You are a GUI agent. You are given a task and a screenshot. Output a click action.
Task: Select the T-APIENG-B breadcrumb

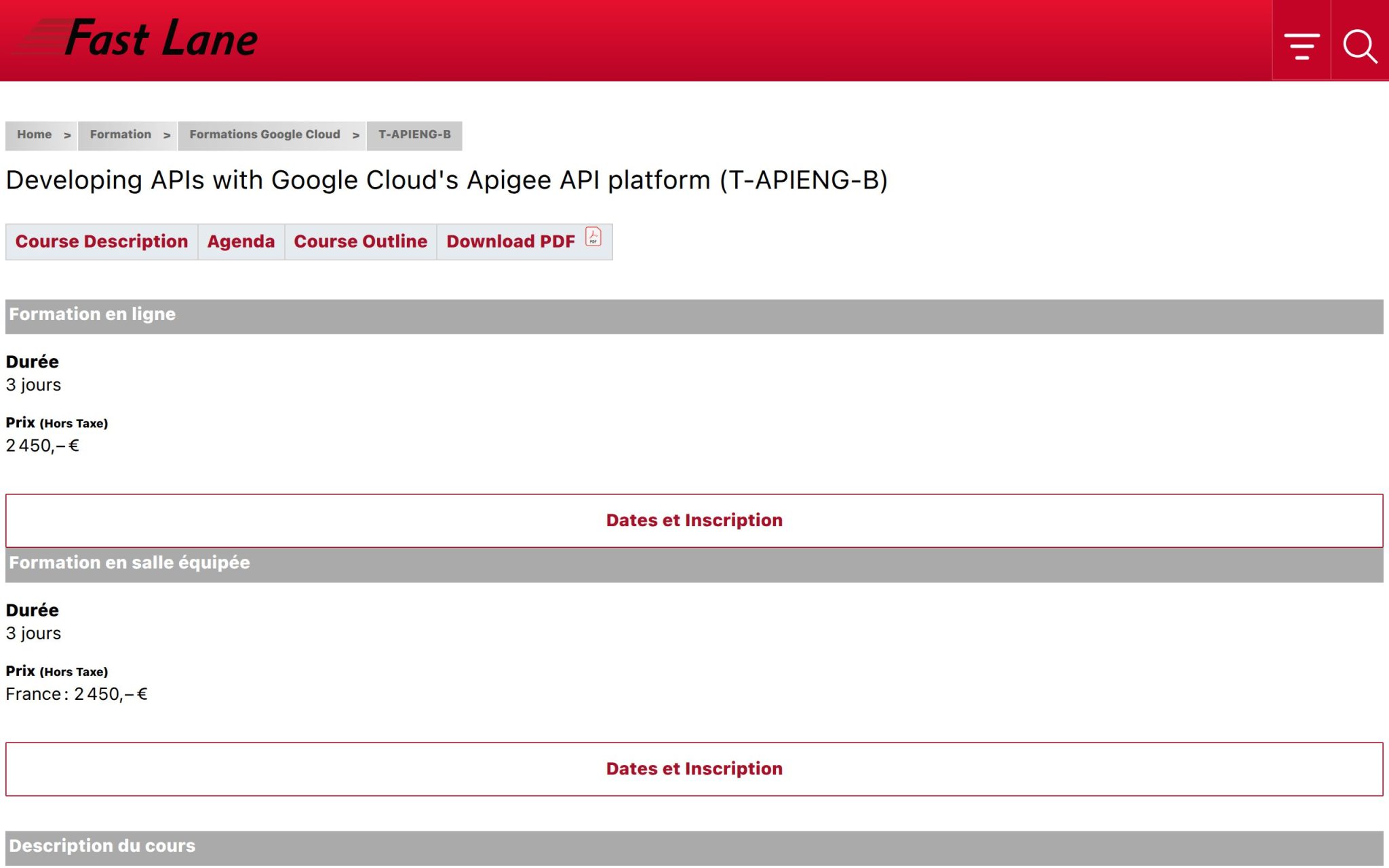pos(414,135)
